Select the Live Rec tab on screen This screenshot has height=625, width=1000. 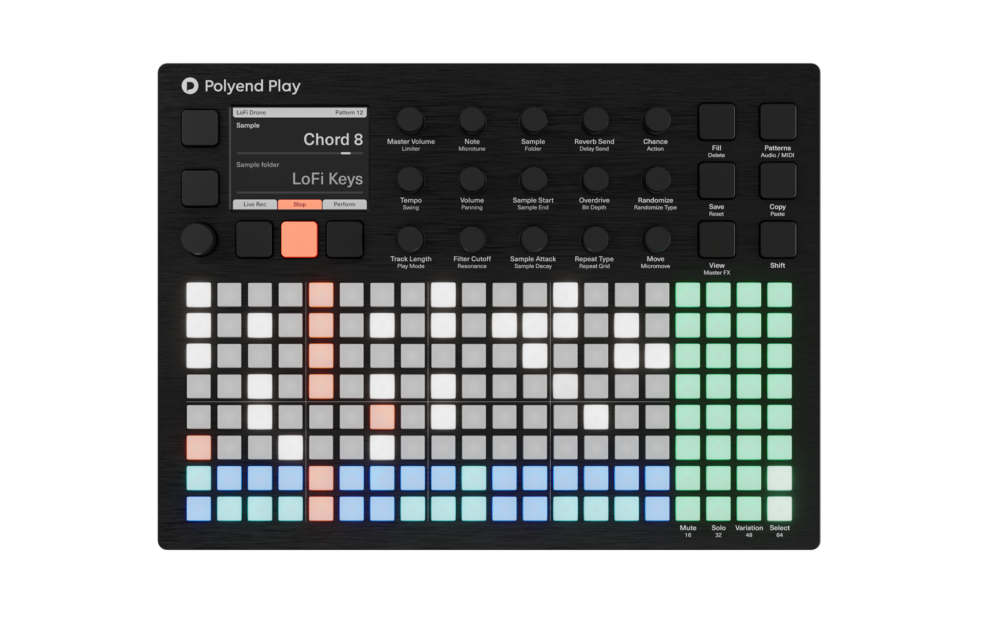coord(254,204)
